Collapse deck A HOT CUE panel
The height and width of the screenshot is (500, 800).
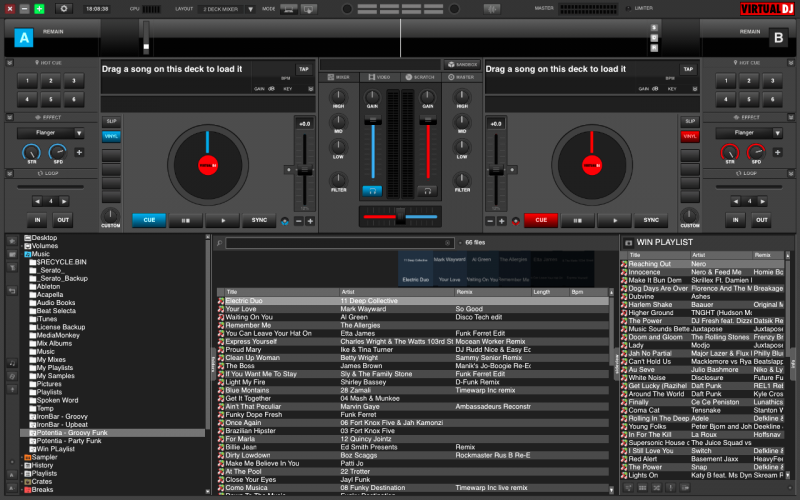pos(10,63)
